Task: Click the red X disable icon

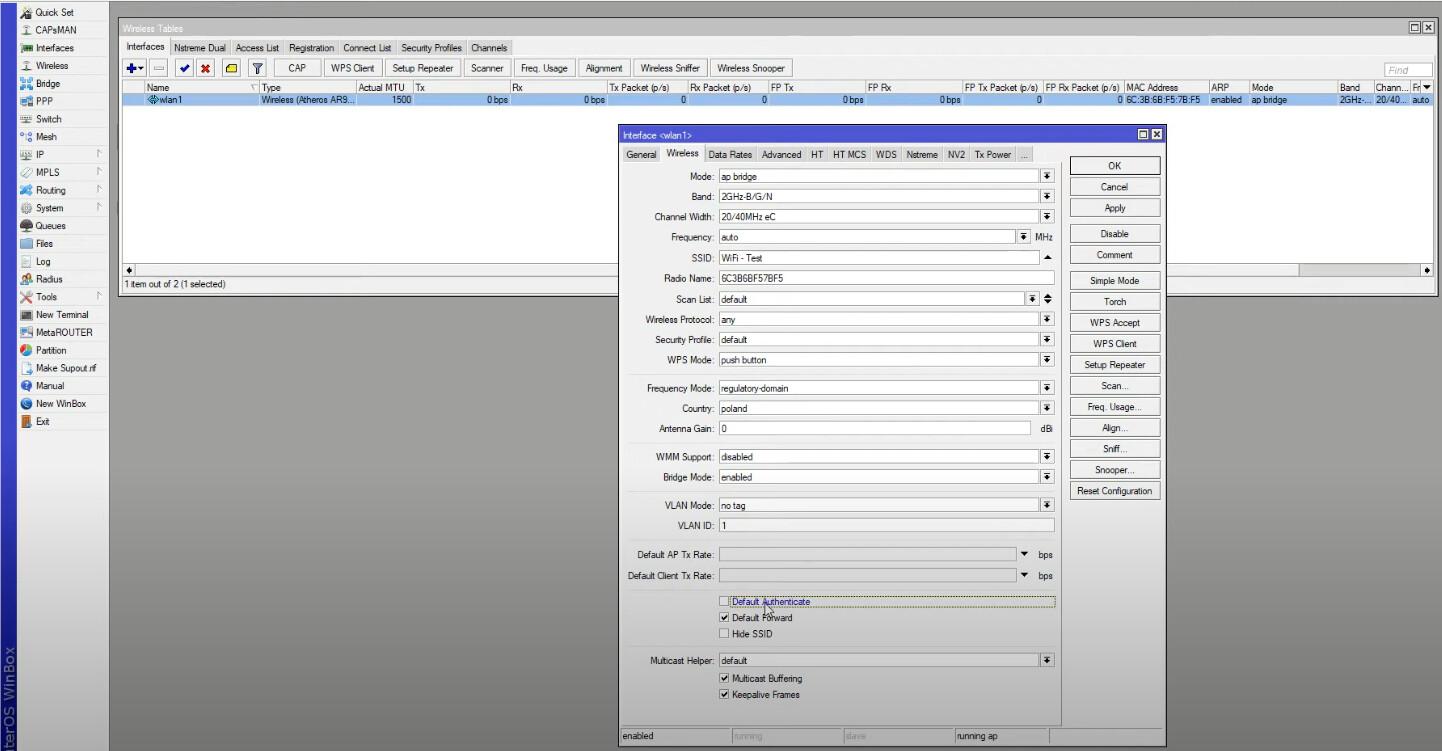Action: 205,68
